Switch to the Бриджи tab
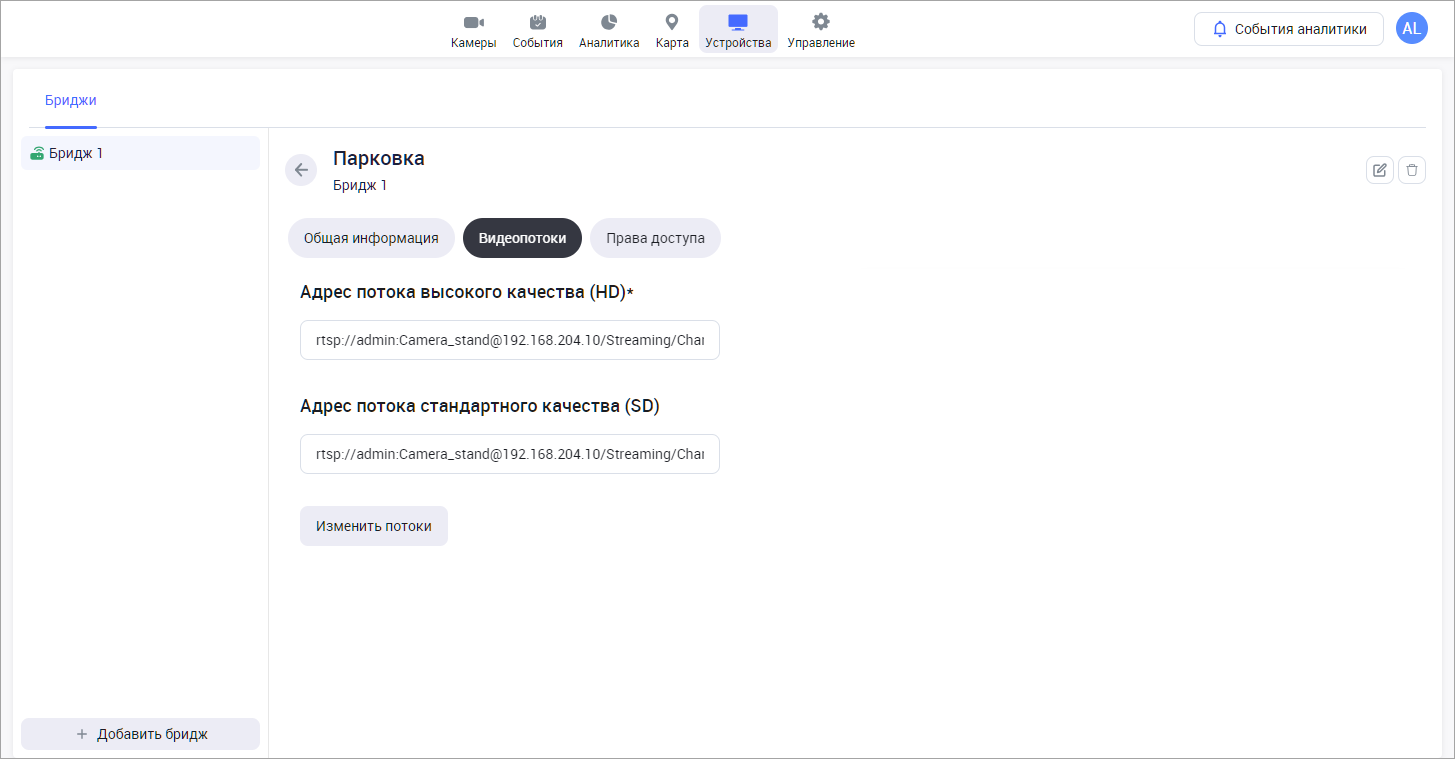 [x=71, y=100]
